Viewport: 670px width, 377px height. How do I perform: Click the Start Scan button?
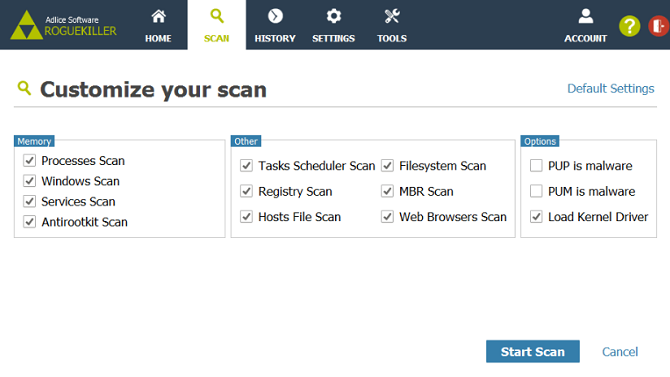click(x=533, y=351)
